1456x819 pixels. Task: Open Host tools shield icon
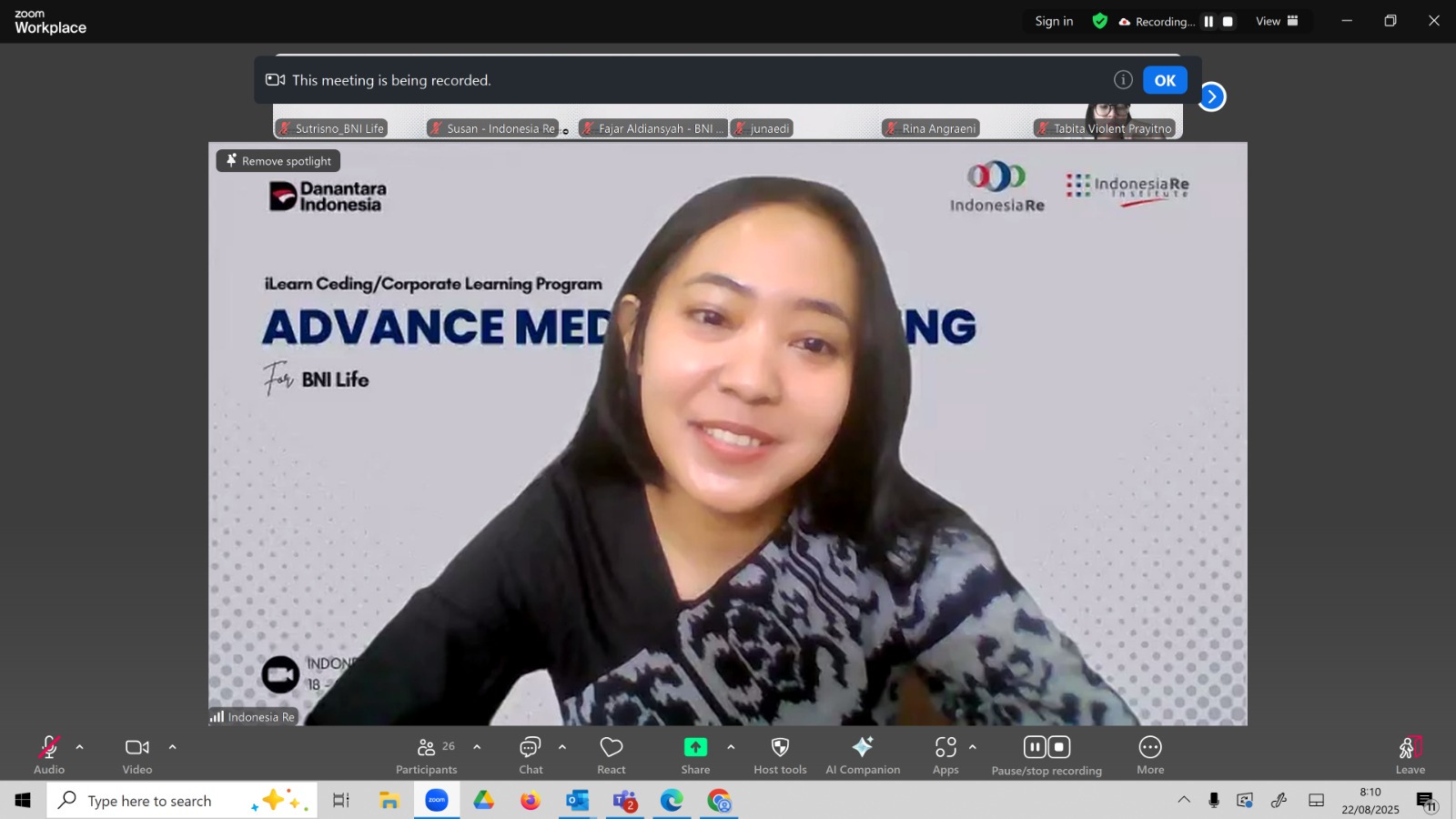pos(780,755)
